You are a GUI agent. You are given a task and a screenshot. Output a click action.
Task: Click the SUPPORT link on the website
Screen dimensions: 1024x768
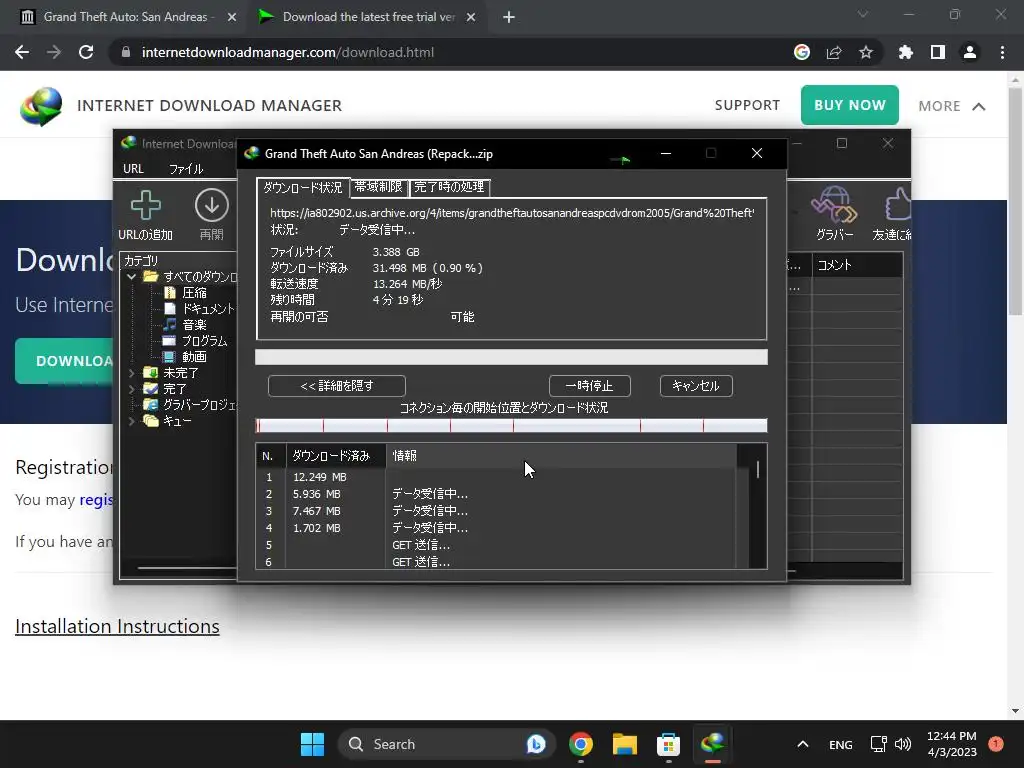tap(747, 105)
